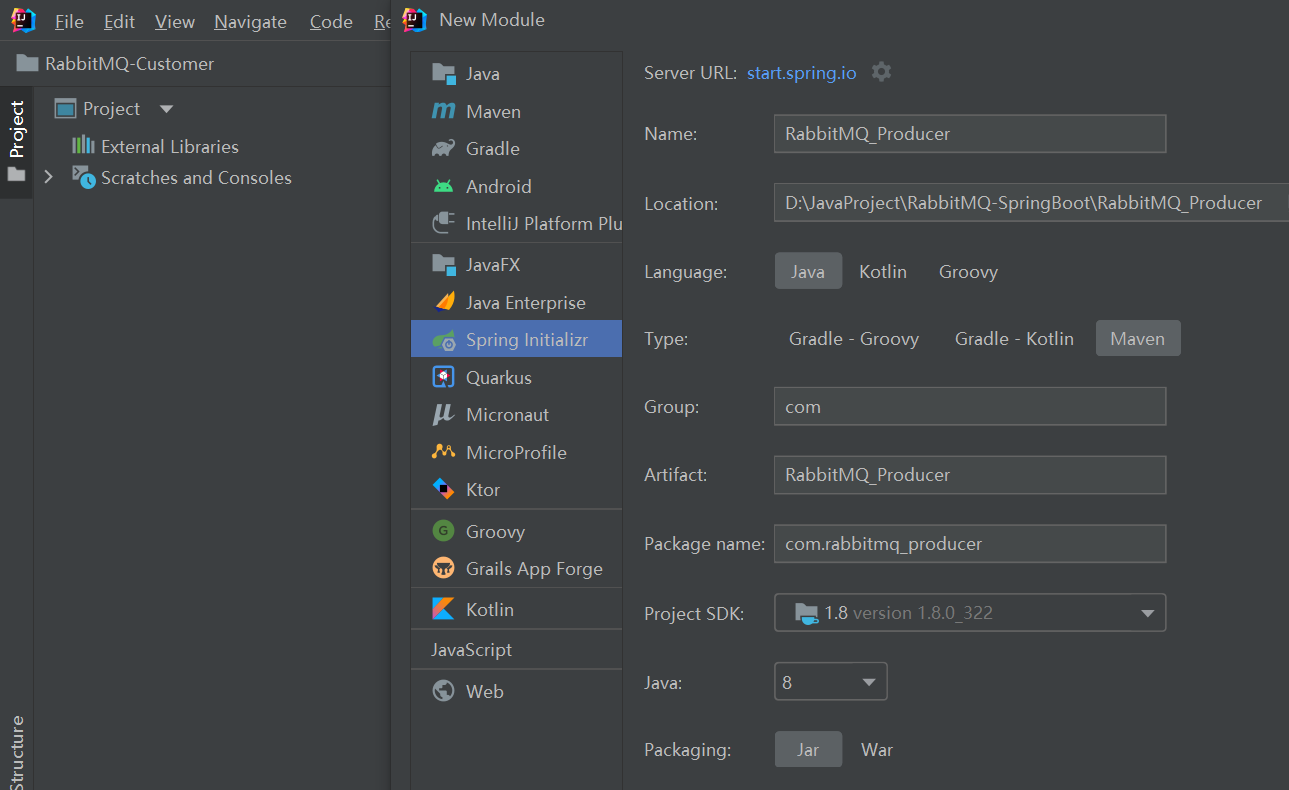Set packaging to Jar
The image size is (1289, 790).
coord(808,749)
